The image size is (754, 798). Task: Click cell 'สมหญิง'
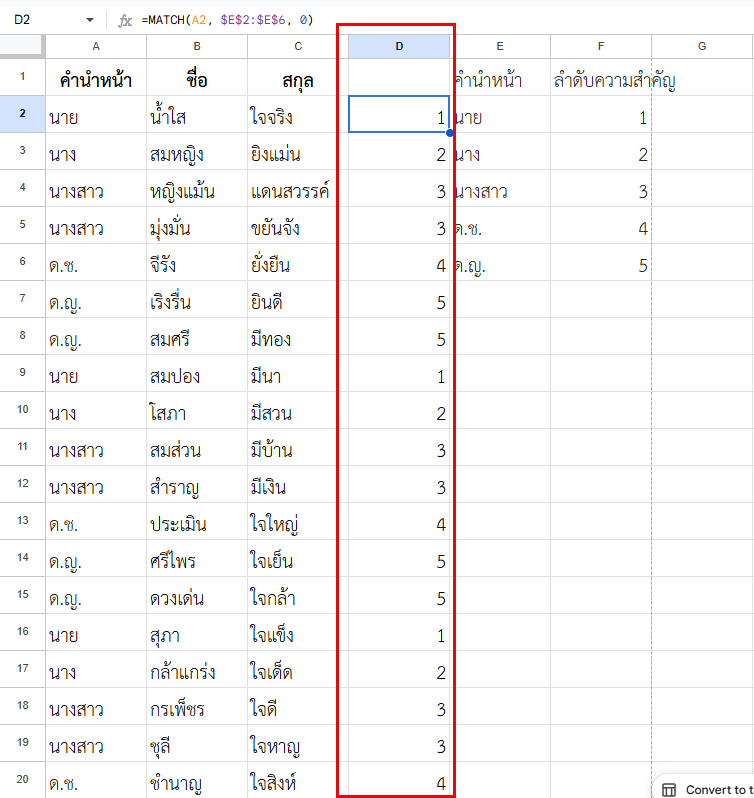pyautogui.click(x=197, y=151)
